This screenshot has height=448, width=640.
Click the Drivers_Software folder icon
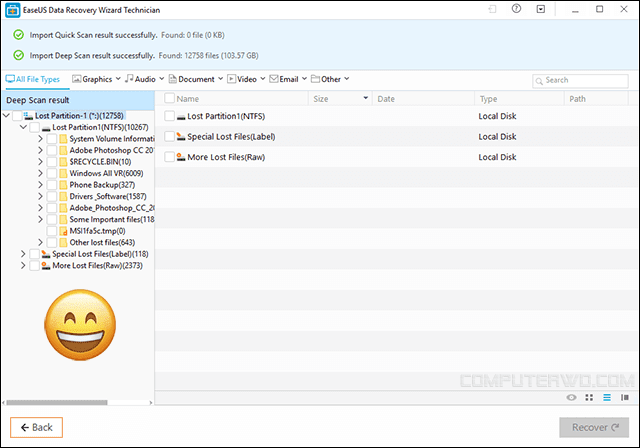tap(63, 197)
